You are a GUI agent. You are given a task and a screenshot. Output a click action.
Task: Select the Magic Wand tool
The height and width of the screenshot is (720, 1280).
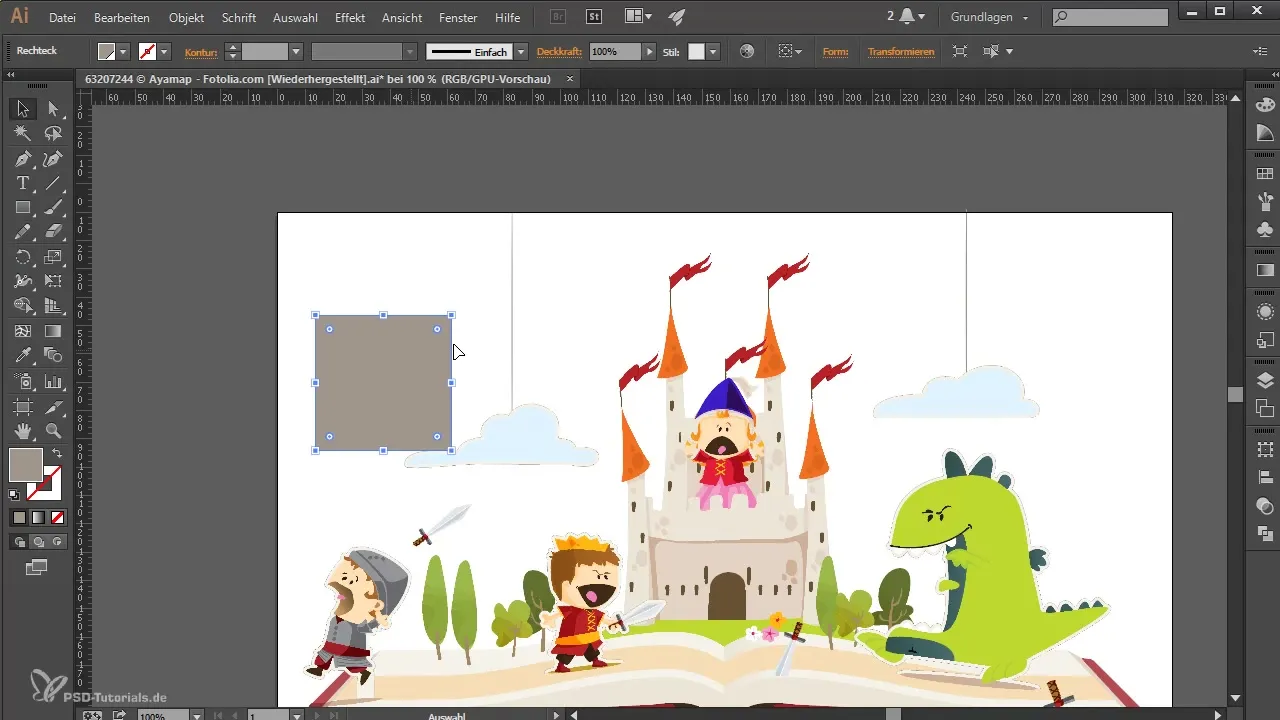click(x=22, y=133)
